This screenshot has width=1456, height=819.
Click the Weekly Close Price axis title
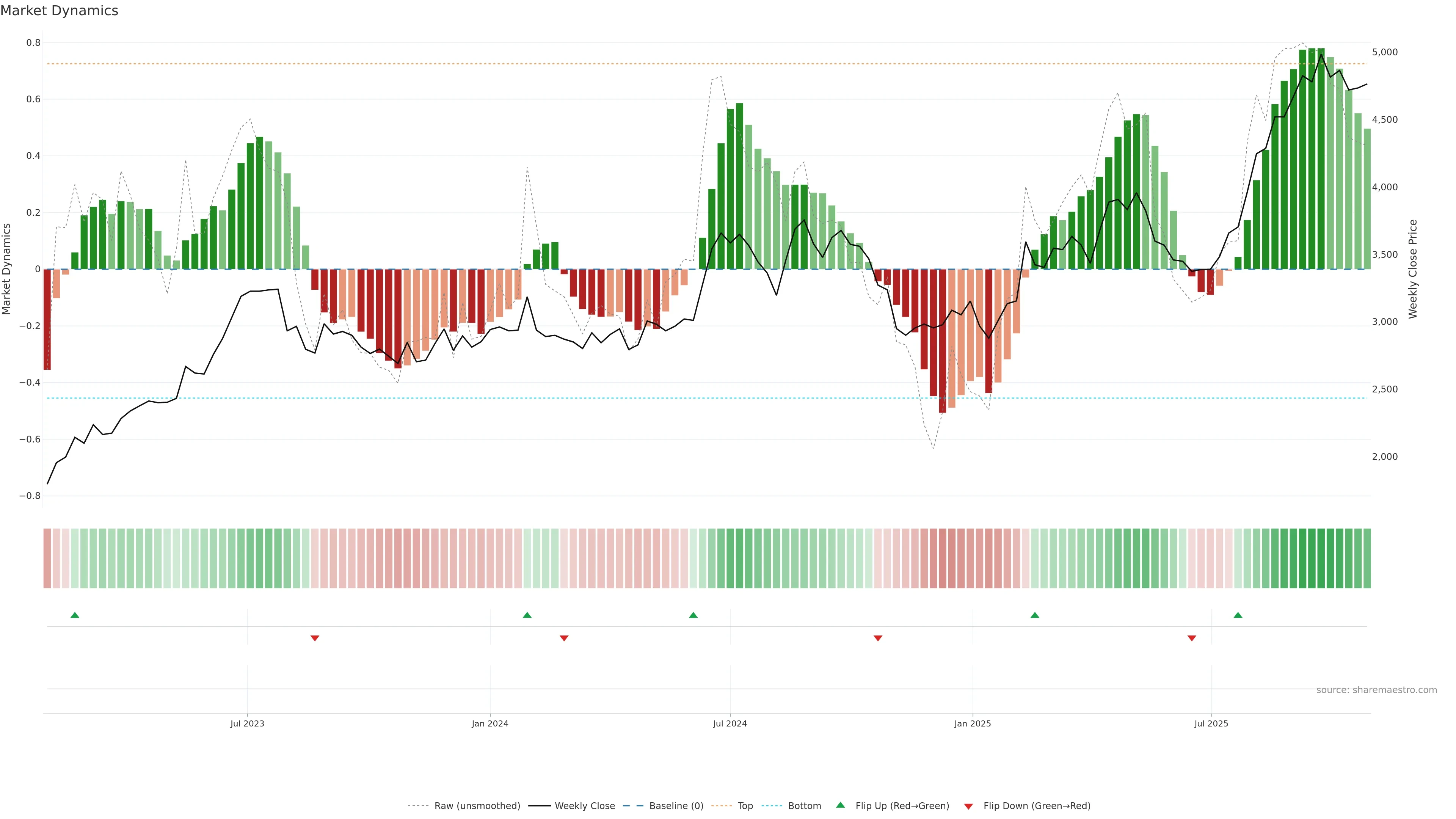click(x=1412, y=269)
